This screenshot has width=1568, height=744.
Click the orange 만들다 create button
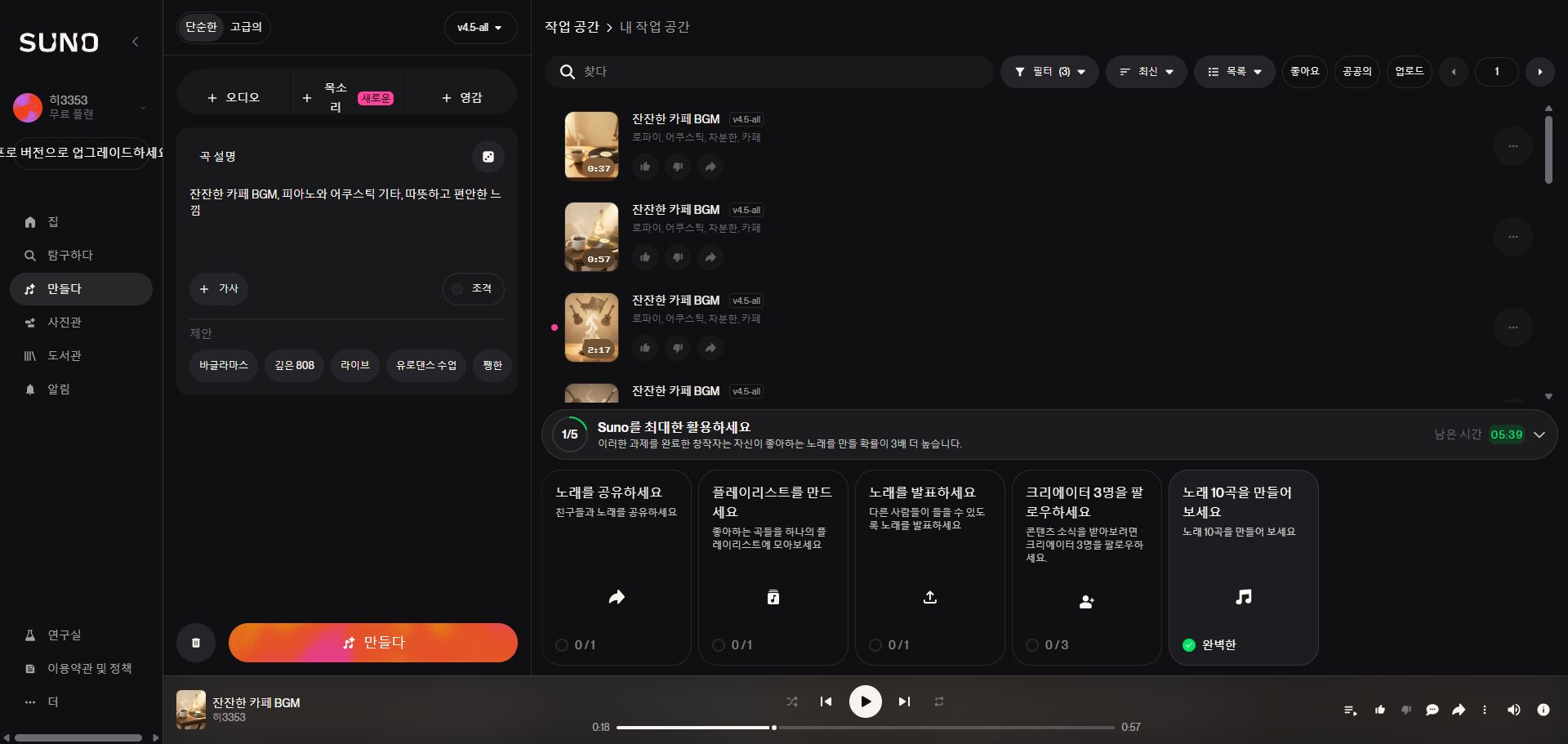point(373,643)
